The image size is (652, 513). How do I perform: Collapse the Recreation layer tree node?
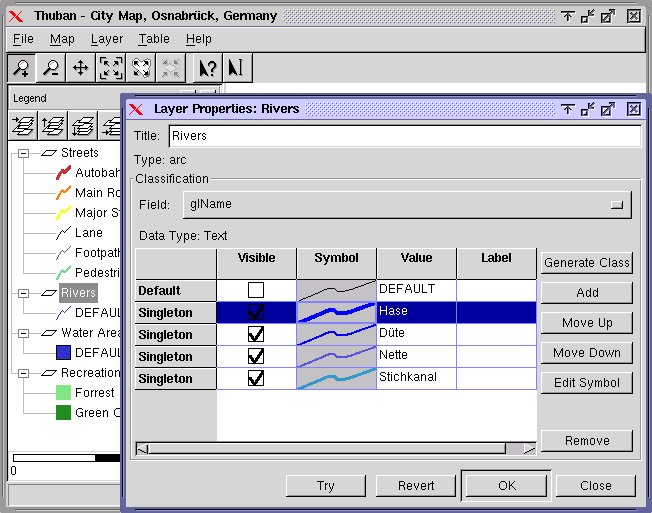click(x=24, y=373)
